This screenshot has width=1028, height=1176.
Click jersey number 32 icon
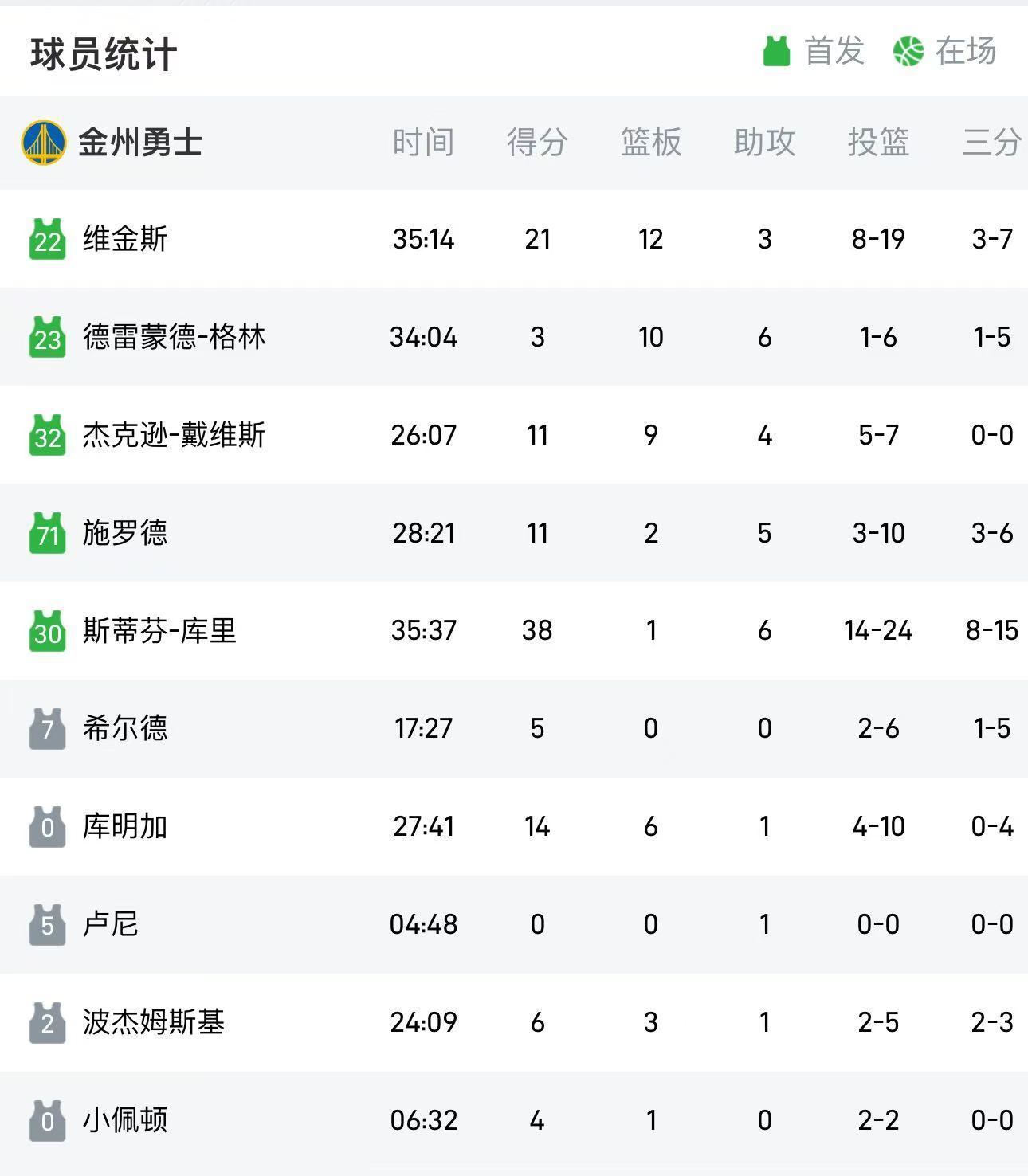47,435
